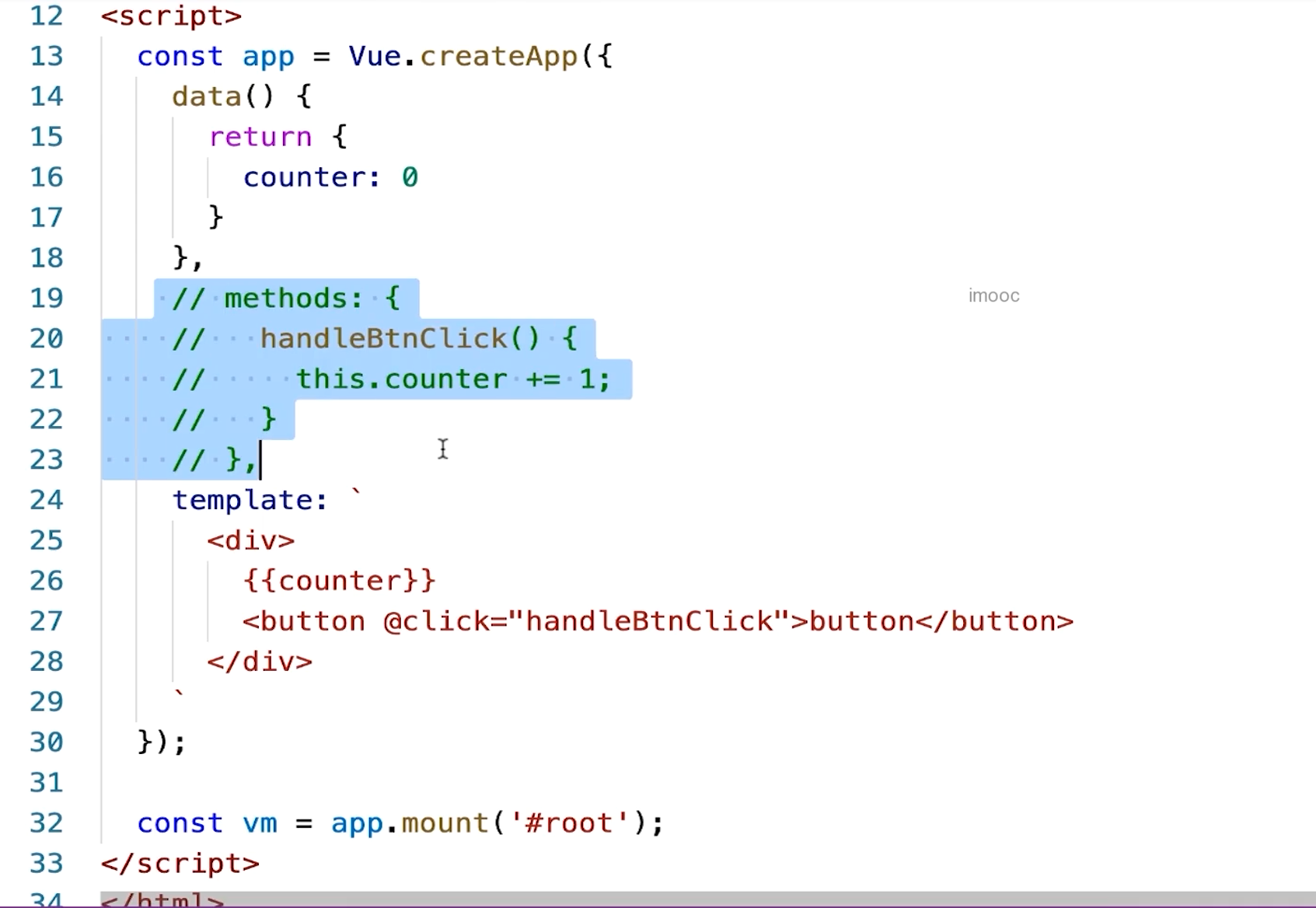Click the '});' on line 30
Viewport: 1316px width, 908px height.
tap(162, 742)
